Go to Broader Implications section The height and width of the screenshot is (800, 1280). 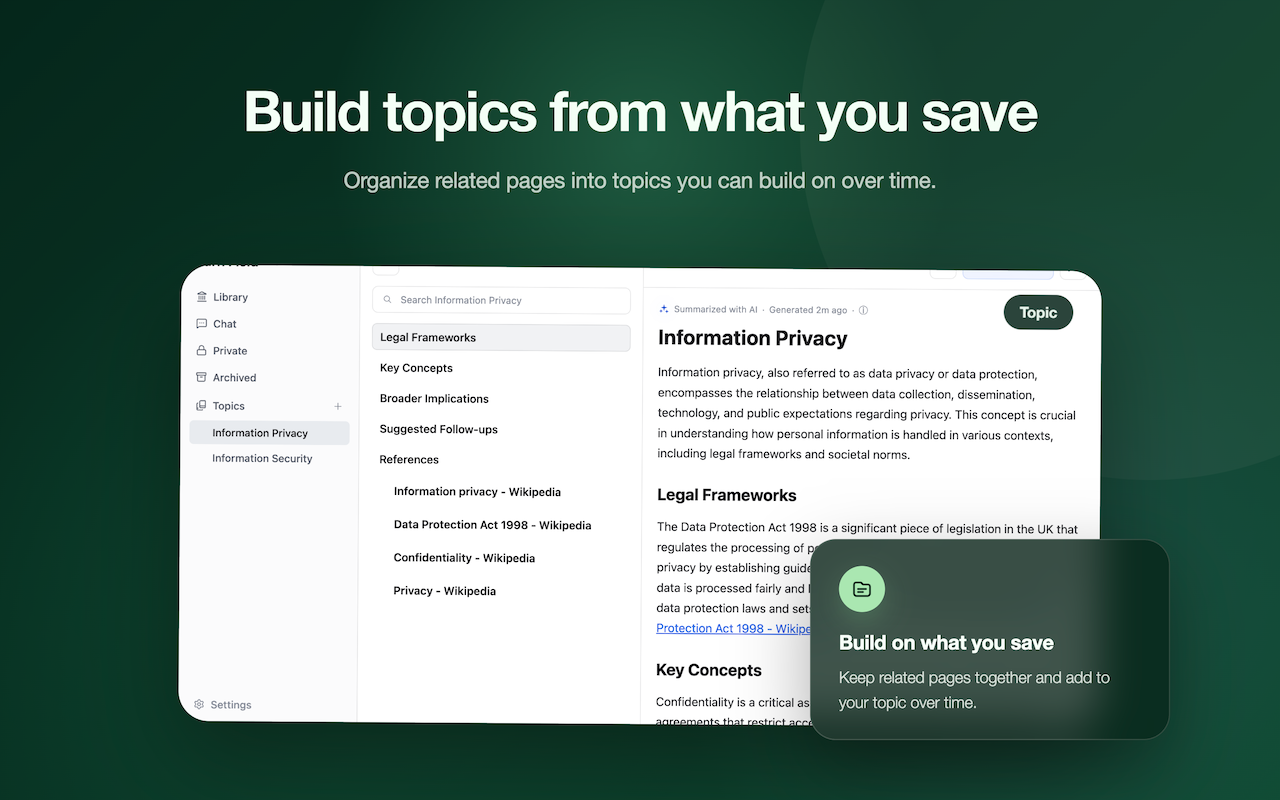434,398
